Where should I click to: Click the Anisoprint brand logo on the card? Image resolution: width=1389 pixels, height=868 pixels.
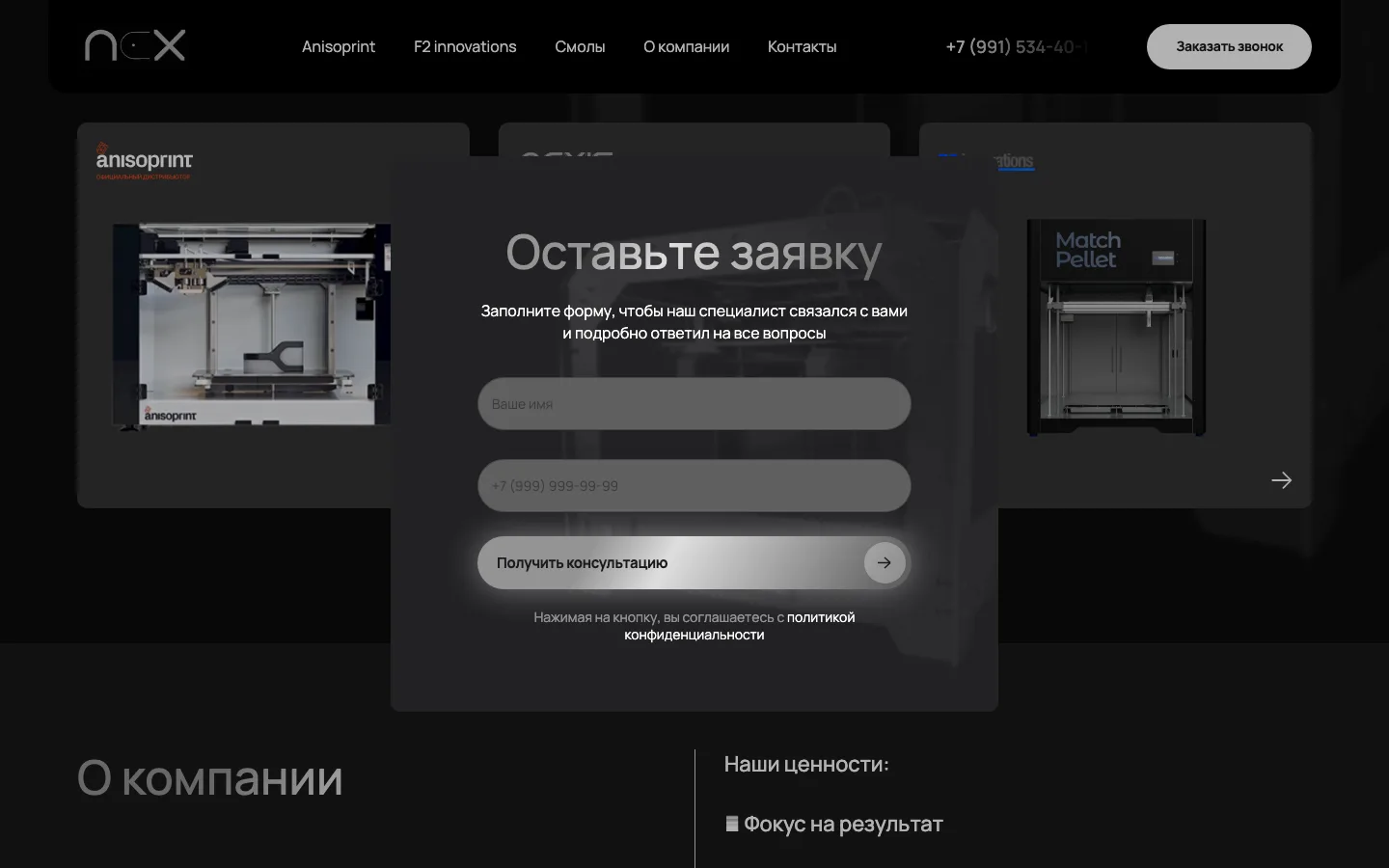(x=144, y=161)
